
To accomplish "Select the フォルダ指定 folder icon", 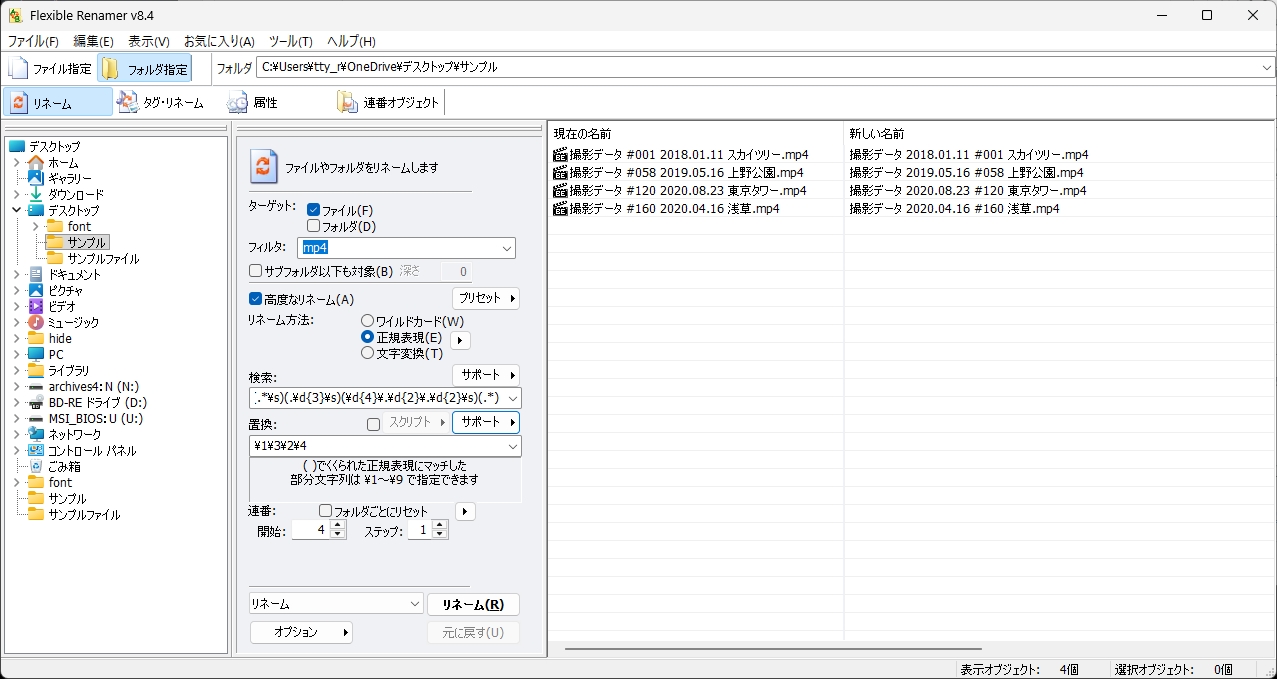I will click(110, 69).
